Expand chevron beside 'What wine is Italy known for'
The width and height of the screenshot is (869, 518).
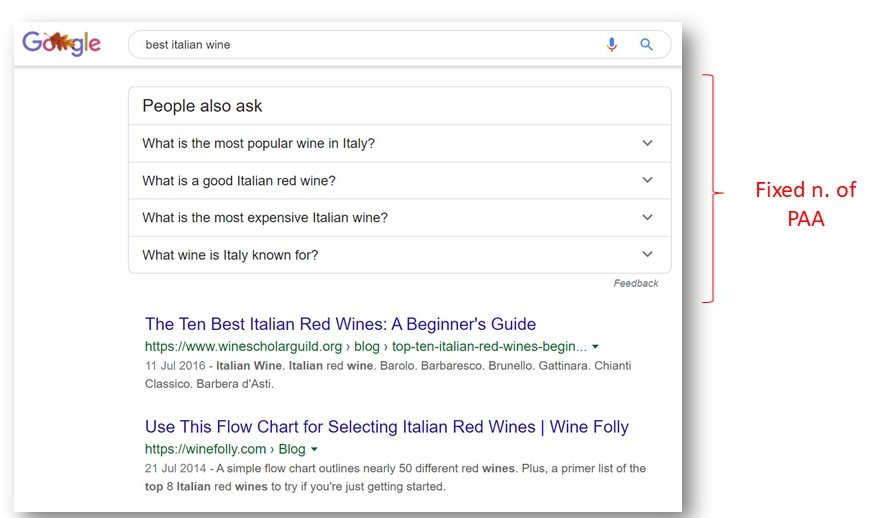click(647, 254)
